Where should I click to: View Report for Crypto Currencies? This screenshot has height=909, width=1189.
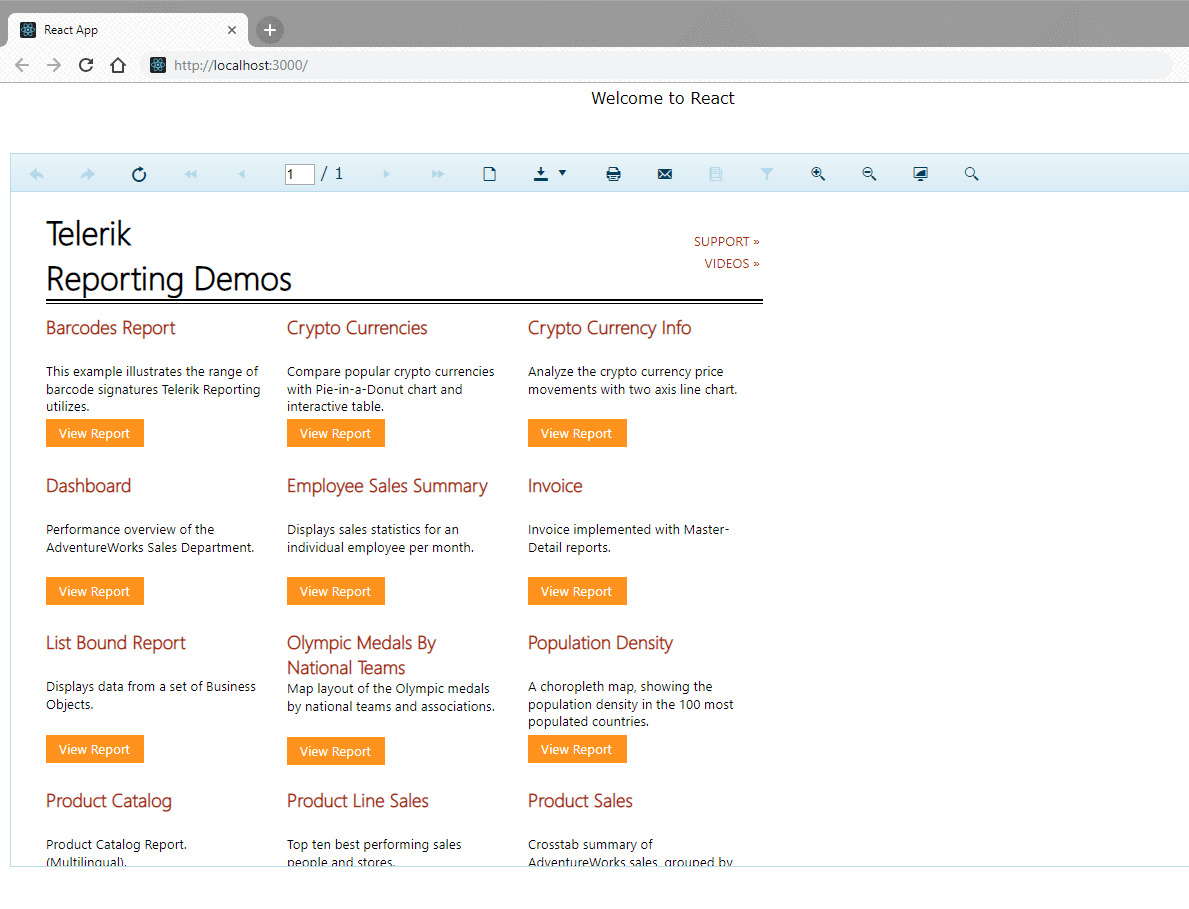coord(336,434)
